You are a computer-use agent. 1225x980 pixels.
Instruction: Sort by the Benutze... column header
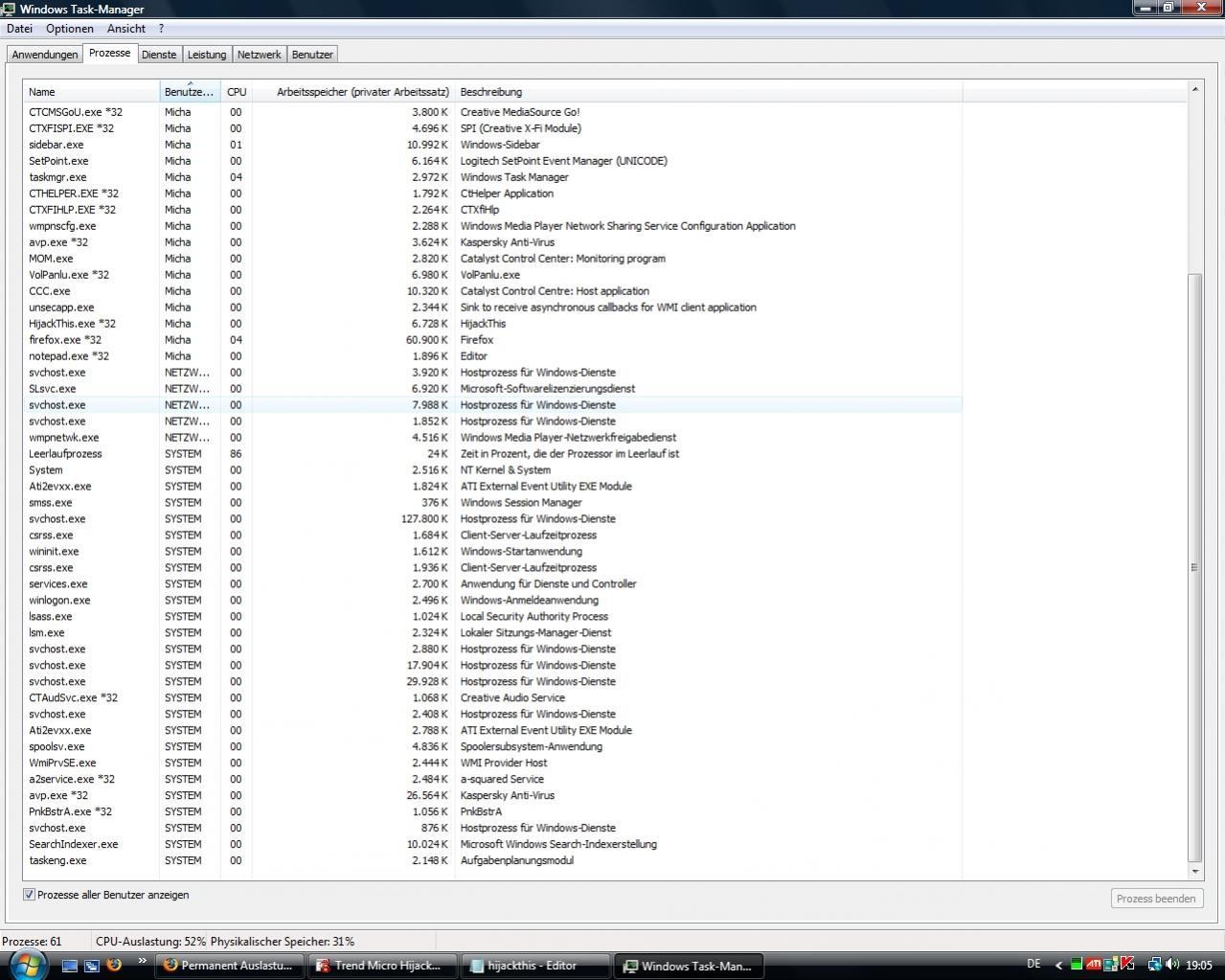(190, 92)
